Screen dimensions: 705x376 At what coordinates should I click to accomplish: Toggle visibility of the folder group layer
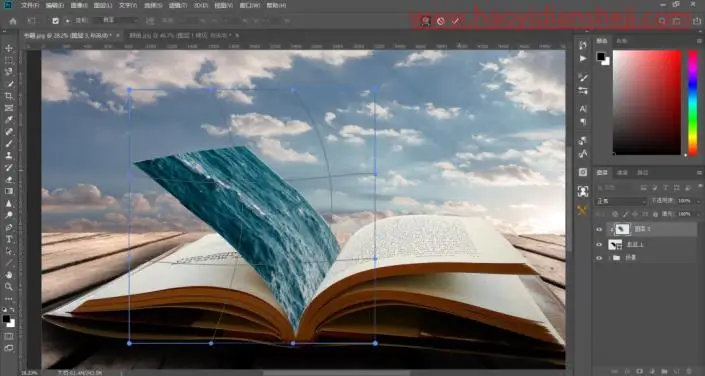[x=599, y=258]
